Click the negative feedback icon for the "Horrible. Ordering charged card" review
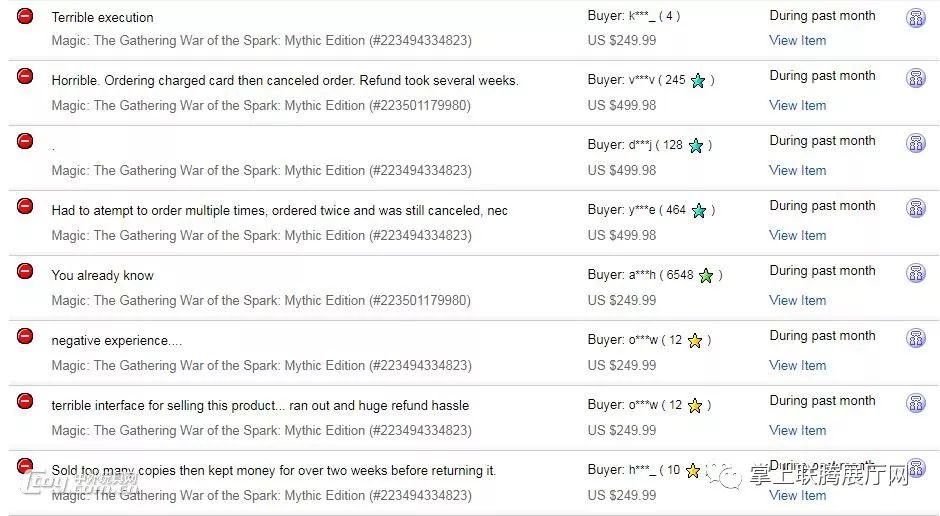Image resolution: width=940 pixels, height=516 pixels. [x=25, y=77]
